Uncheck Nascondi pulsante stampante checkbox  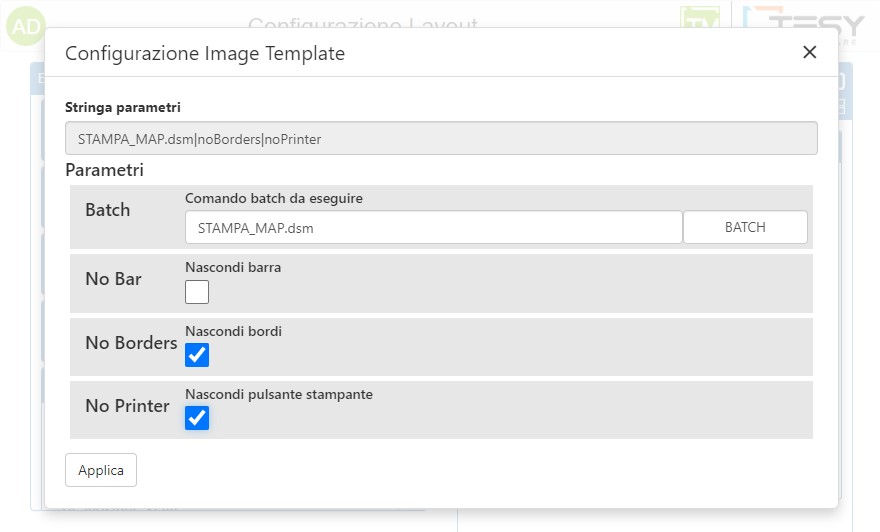tap(197, 418)
